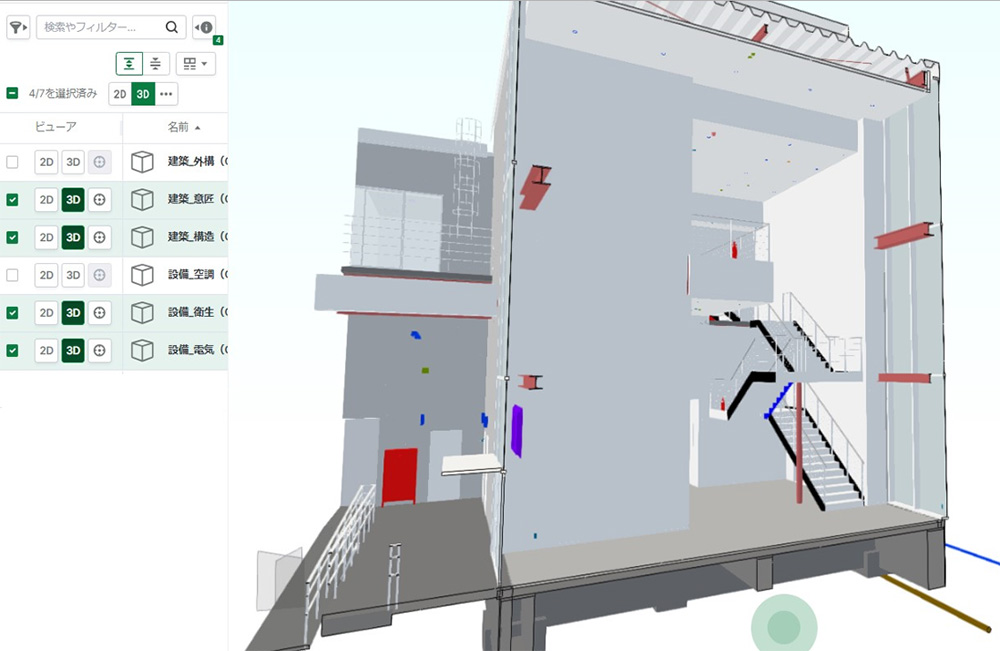Select the green 3D button in header
This screenshot has height=651, width=1000.
[143, 94]
